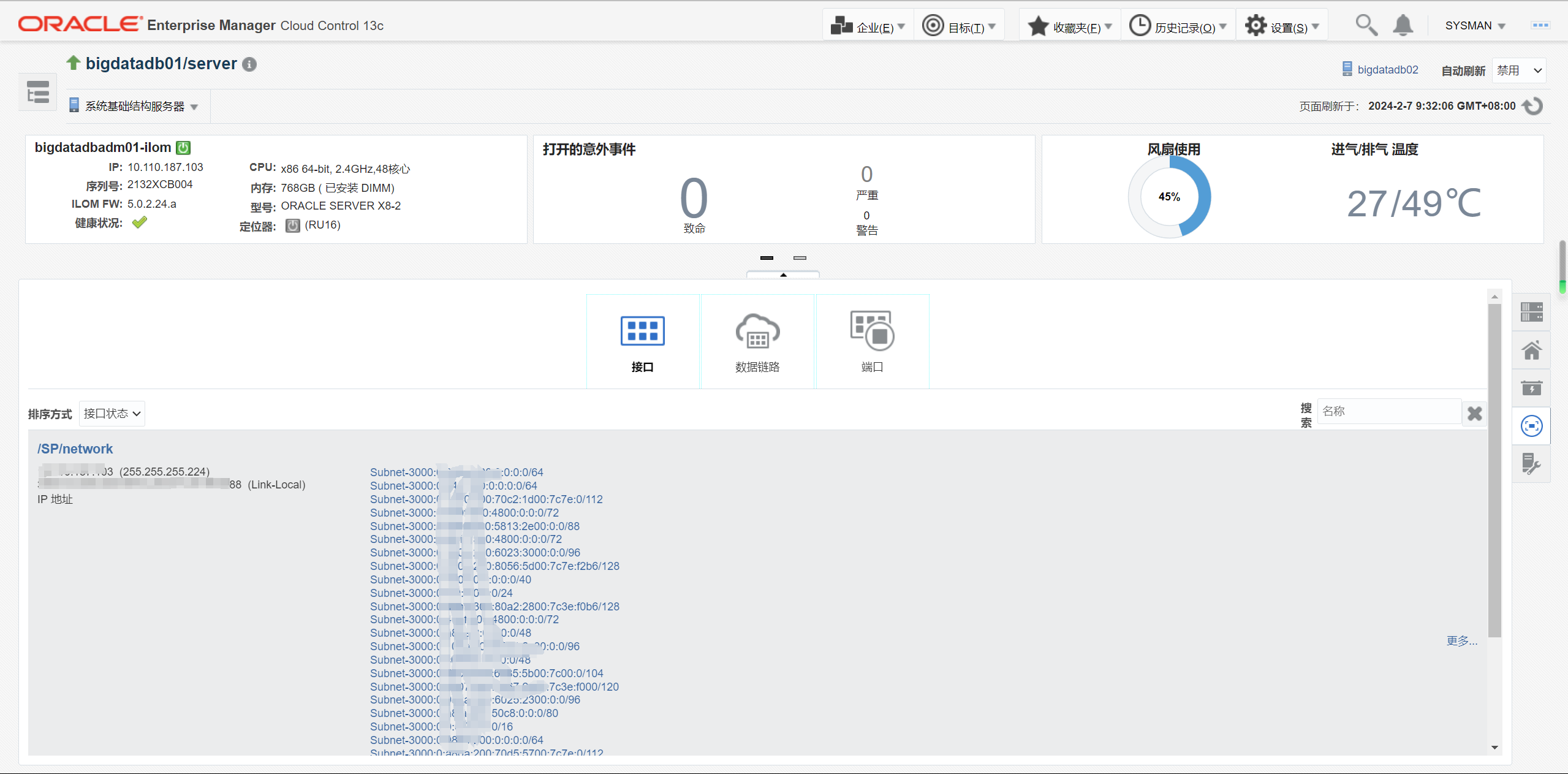Image resolution: width=1568 pixels, height=774 pixels.
Task: Click the locator indicator icon by RU16
Action: [x=293, y=226]
